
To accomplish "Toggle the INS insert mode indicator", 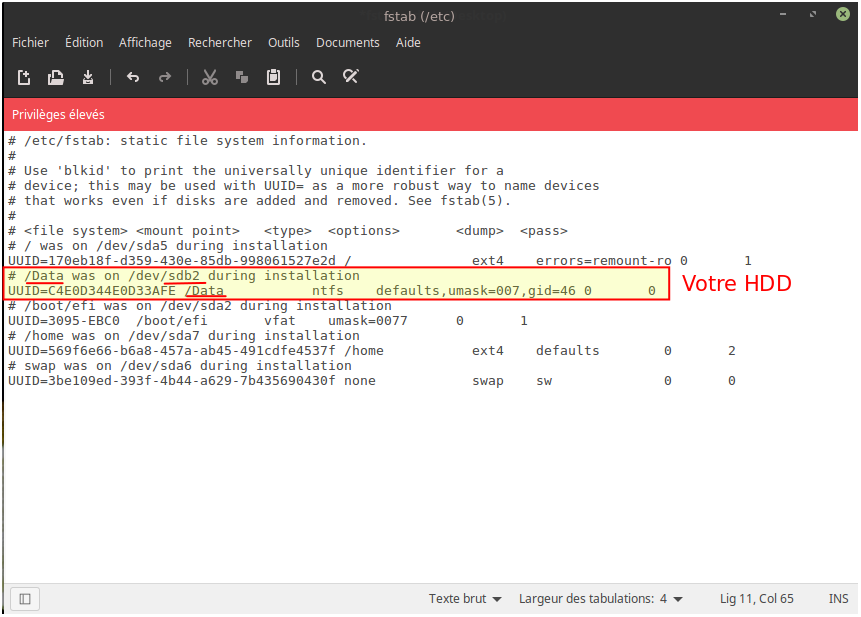I will tap(838, 599).
